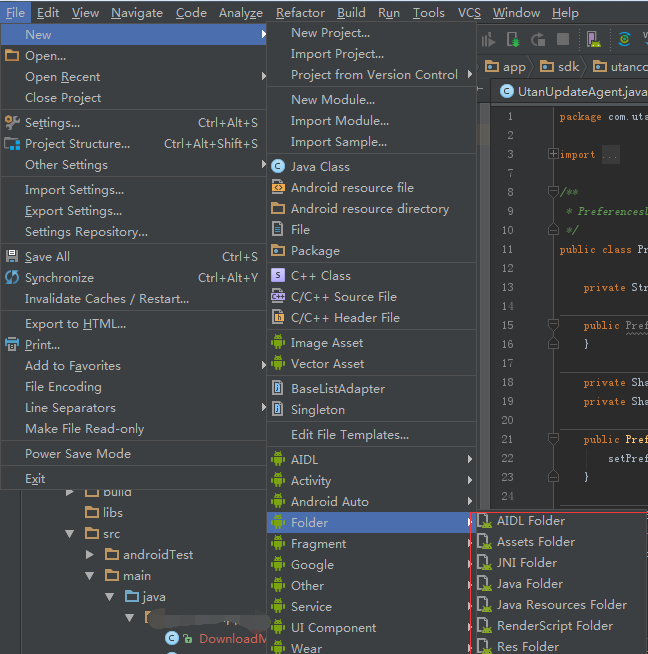
Task: Click the Java Class icon in New submenu
Action: 278,167
